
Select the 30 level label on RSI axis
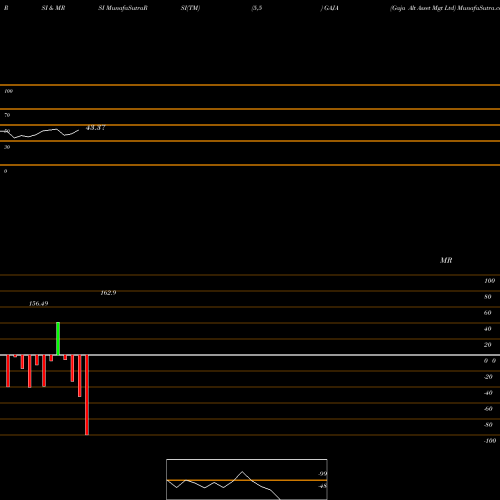click(x=7, y=147)
